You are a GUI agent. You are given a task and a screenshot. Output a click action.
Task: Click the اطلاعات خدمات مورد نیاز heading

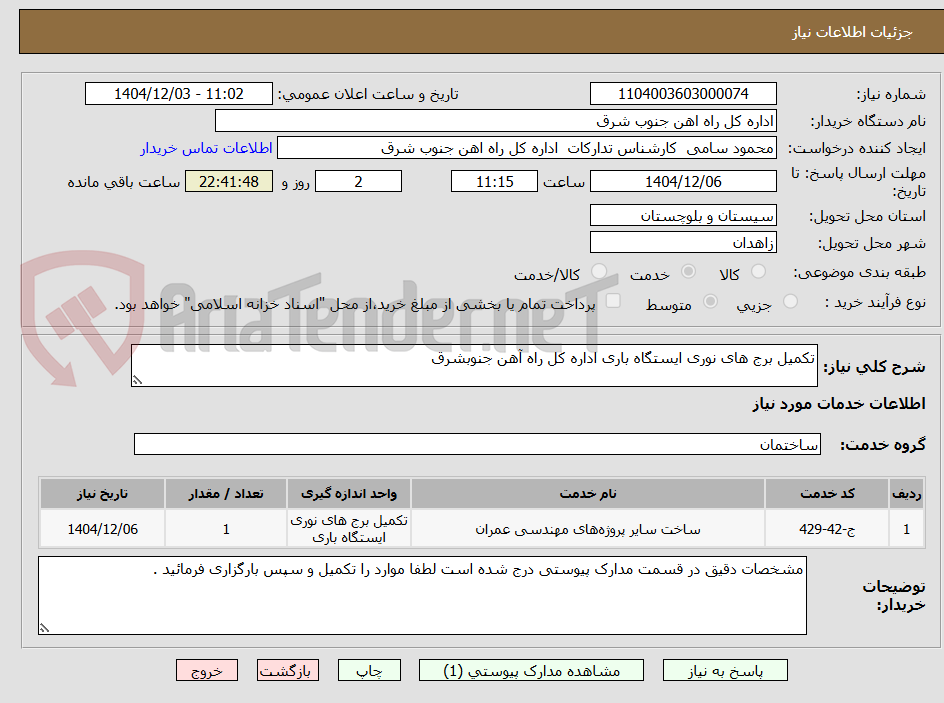click(x=839, y=403)
